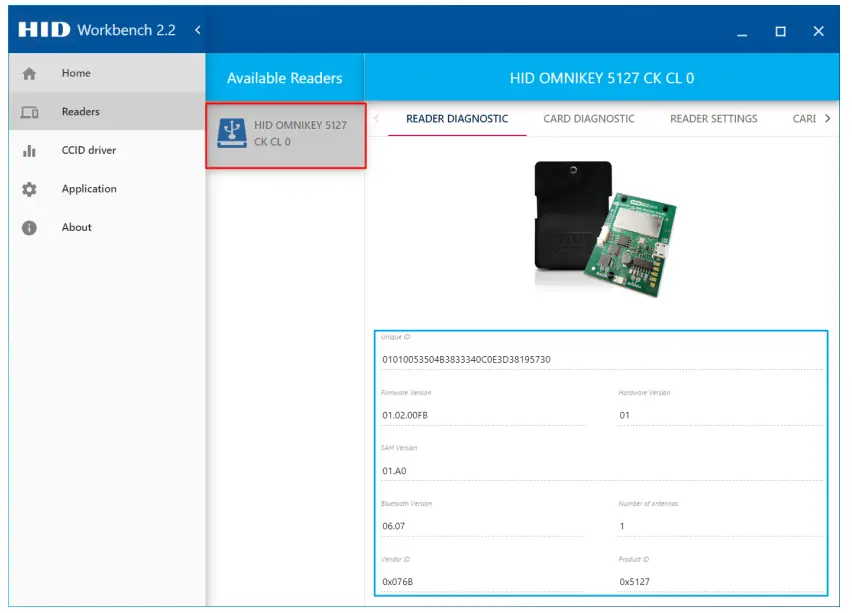Click the Workbench 2.2 title text
The width and height of the screenshot is (852, 613).
(x=127, y=30)
